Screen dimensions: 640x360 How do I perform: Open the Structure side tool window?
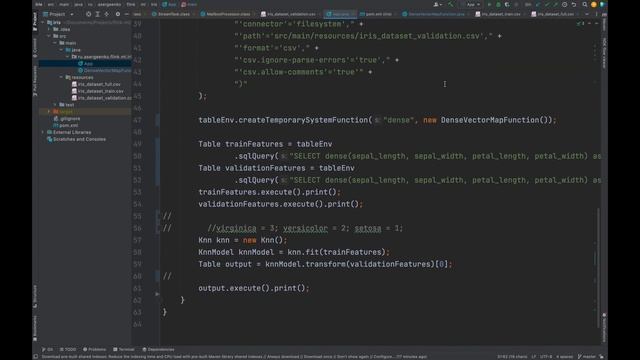coord(35,296)
